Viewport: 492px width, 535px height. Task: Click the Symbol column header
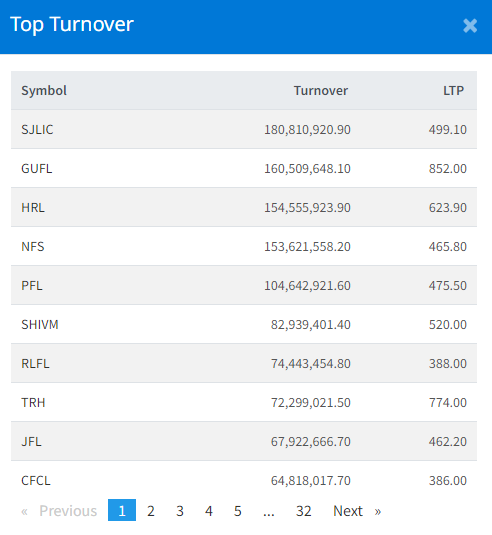pyautogui.click(x=44, y=91)
